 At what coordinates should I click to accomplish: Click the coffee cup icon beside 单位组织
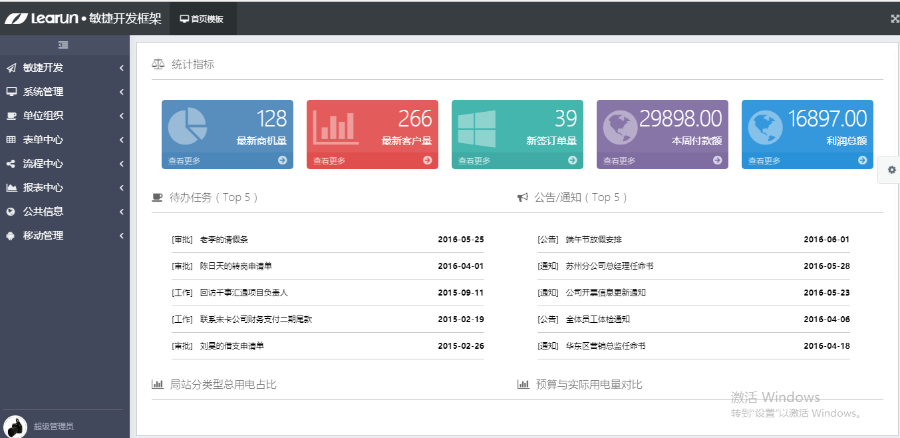tap(11, 116)
